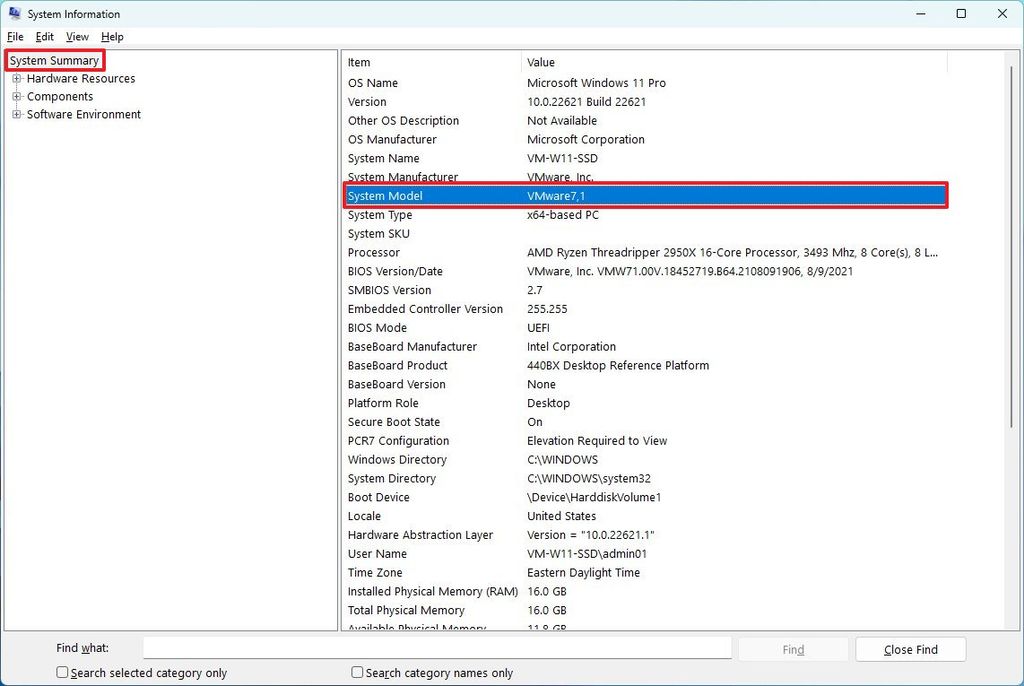Select System Summary in the sidebar

click(x=54, y=60)
